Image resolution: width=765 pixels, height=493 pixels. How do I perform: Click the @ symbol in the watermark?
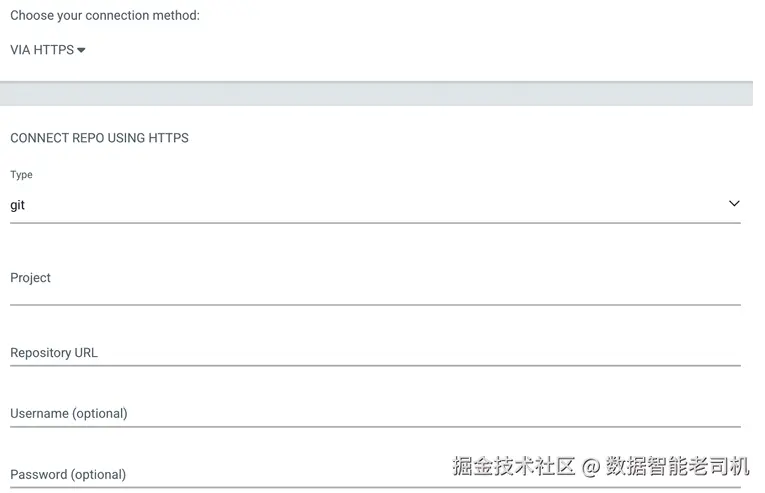[x=590, y=466]
